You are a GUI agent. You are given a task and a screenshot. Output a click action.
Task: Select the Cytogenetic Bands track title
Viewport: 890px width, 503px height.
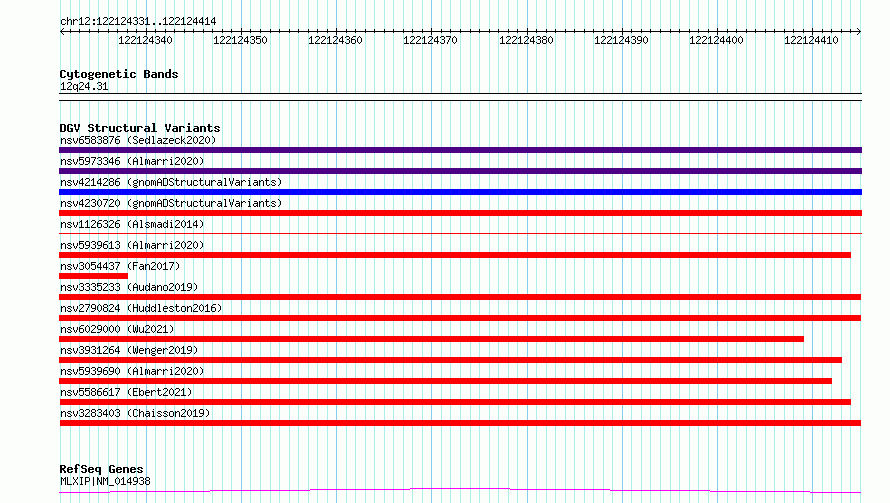[x=119, y=74]
